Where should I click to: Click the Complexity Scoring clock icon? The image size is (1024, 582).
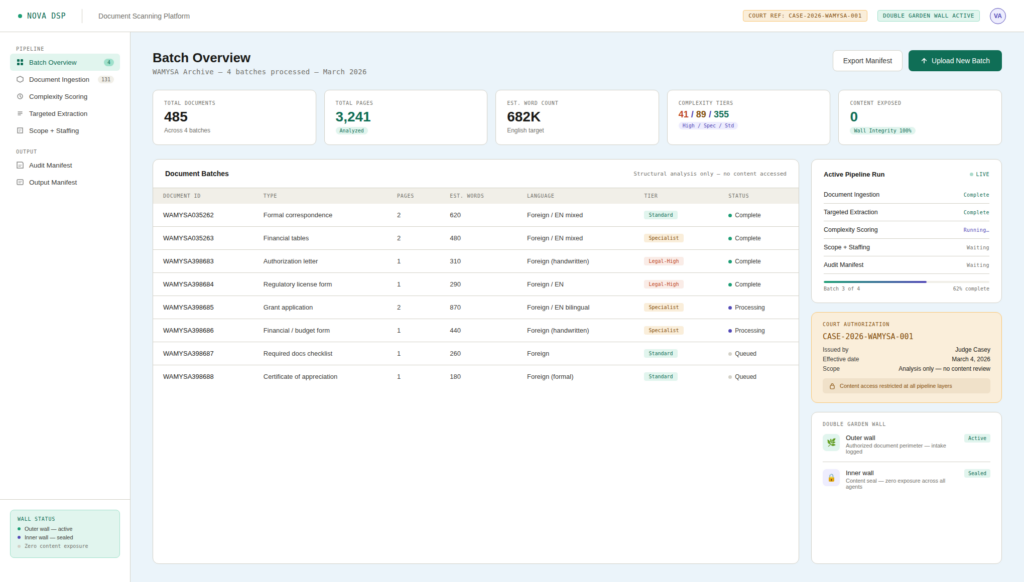20,96
